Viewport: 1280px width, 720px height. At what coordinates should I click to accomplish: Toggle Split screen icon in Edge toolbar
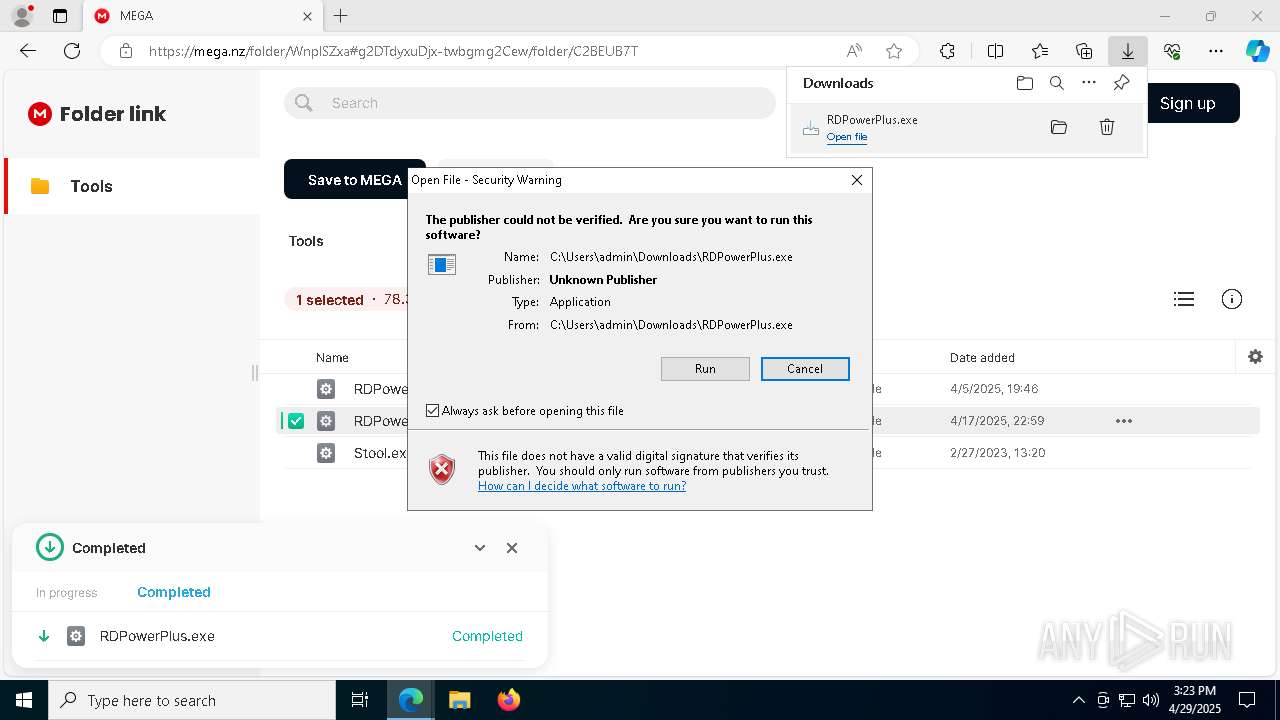click(995, 51)
